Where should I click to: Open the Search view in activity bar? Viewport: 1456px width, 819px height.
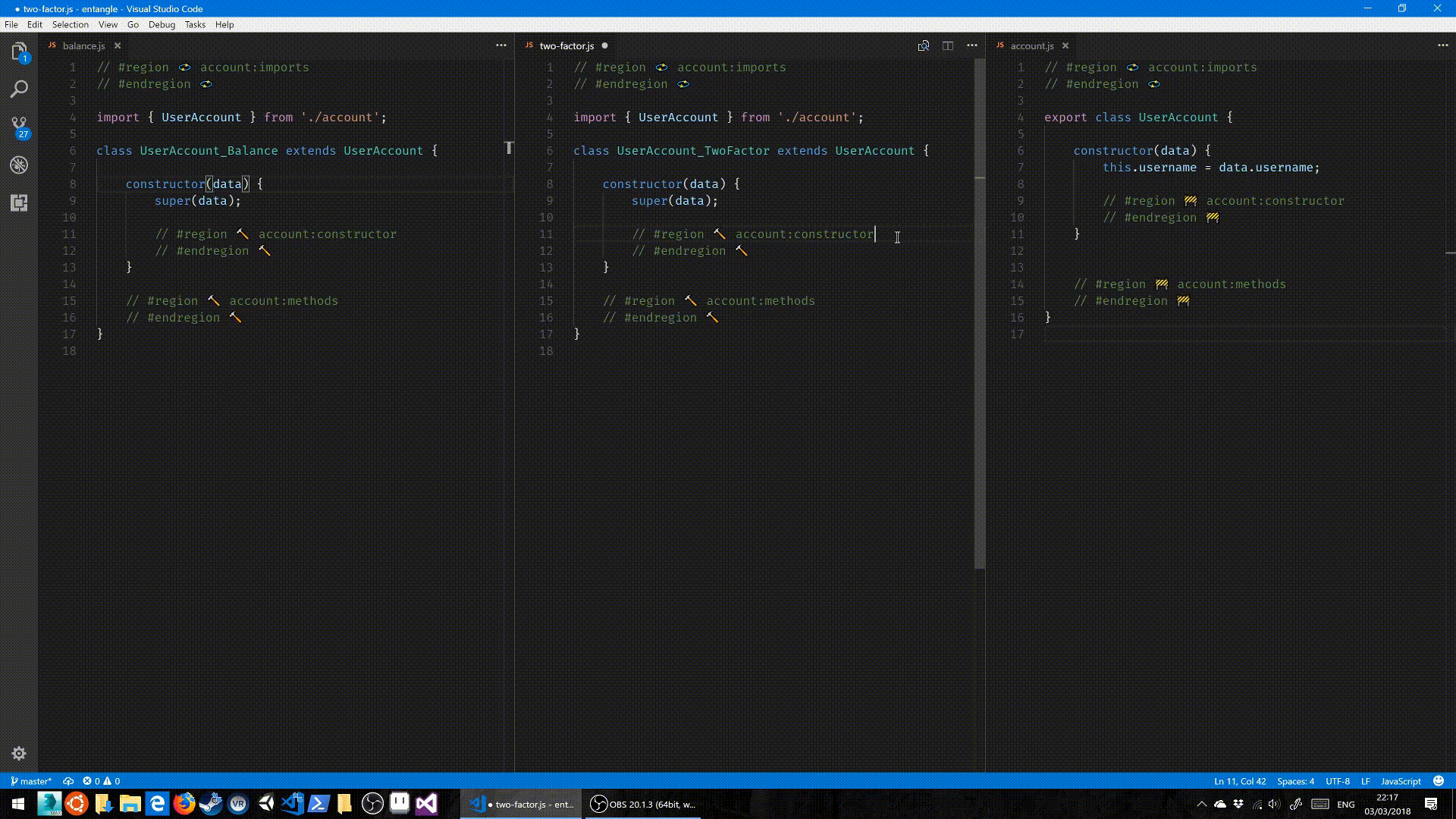click(x=19, y=89)
